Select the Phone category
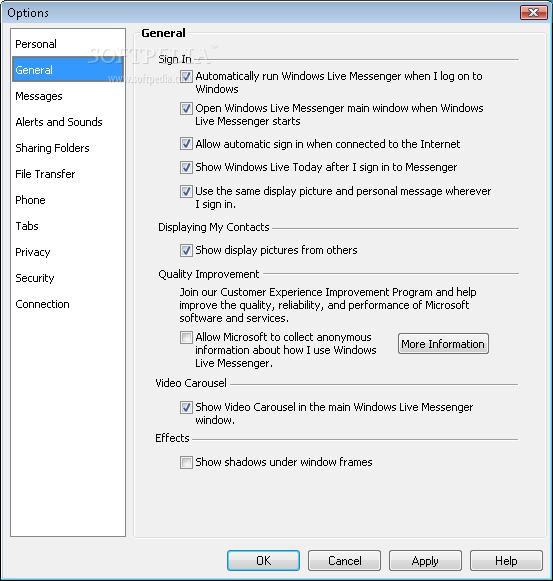The width and height of the screenshot is (553, 581). 67,200
